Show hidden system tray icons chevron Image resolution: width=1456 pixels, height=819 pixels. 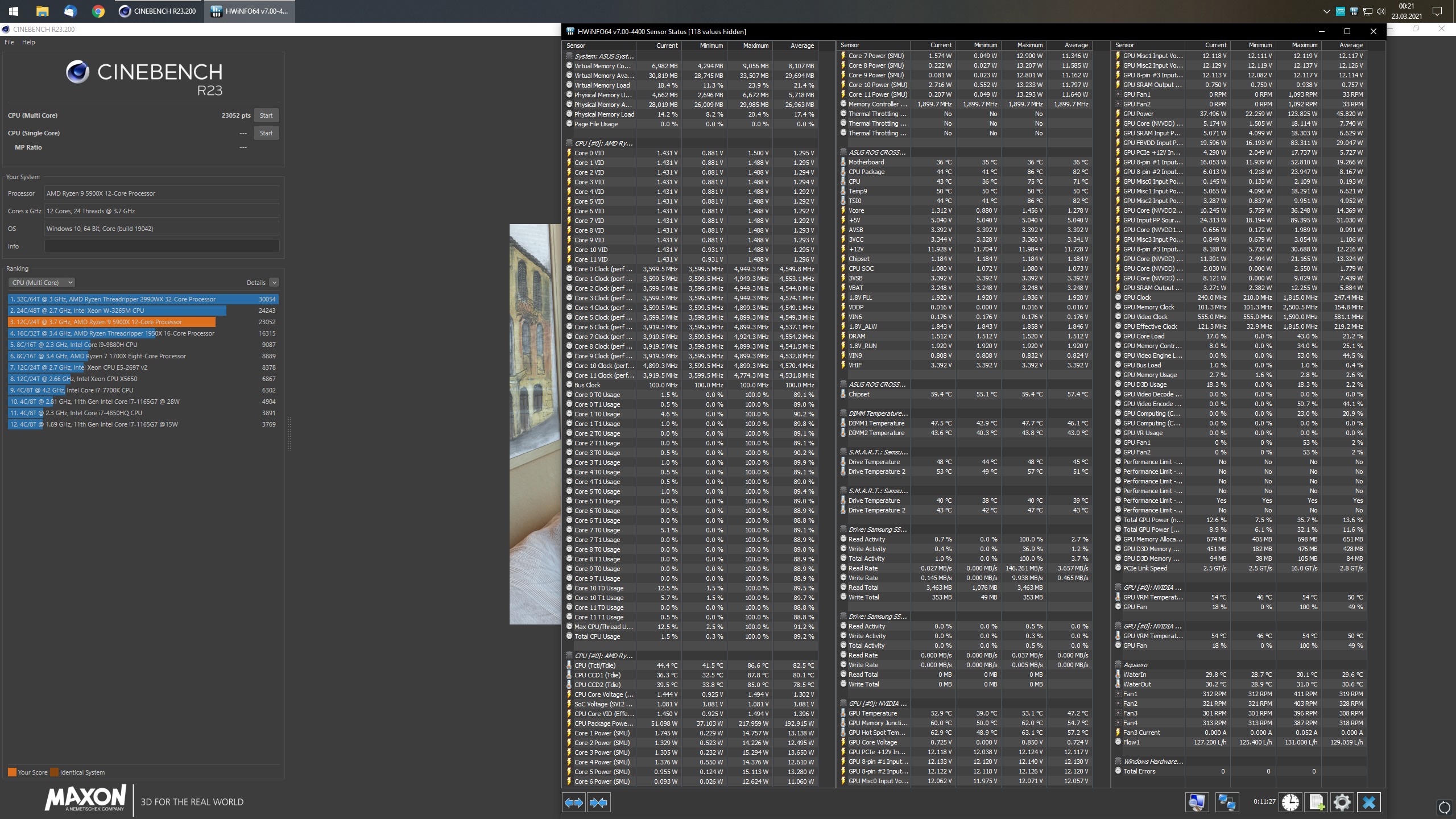1326,11
